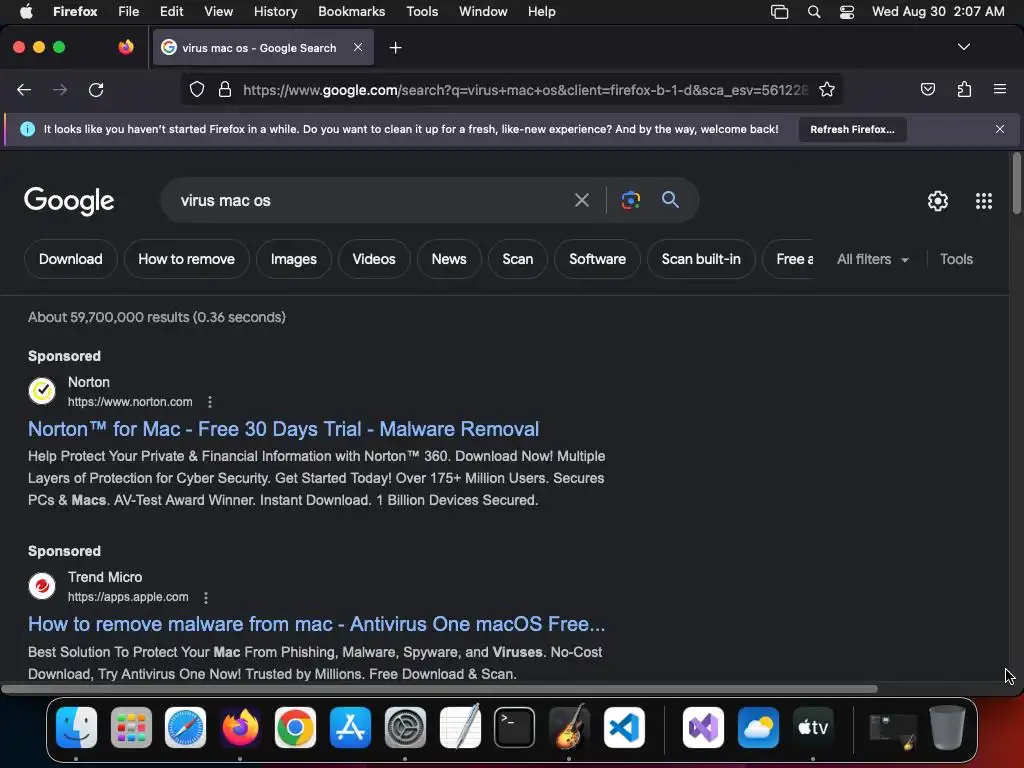Open Norton for Mac Free Trial link

click(283, 429)
